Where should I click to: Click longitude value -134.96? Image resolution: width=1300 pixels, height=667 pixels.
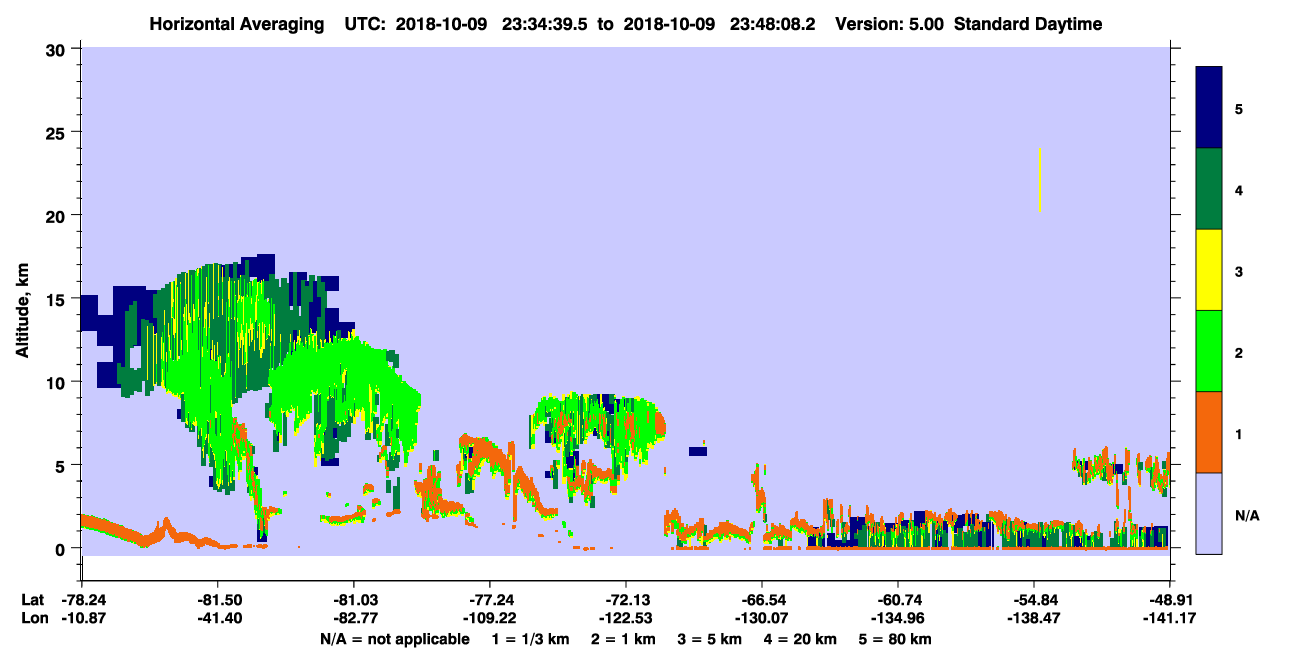tap(898, 619)
